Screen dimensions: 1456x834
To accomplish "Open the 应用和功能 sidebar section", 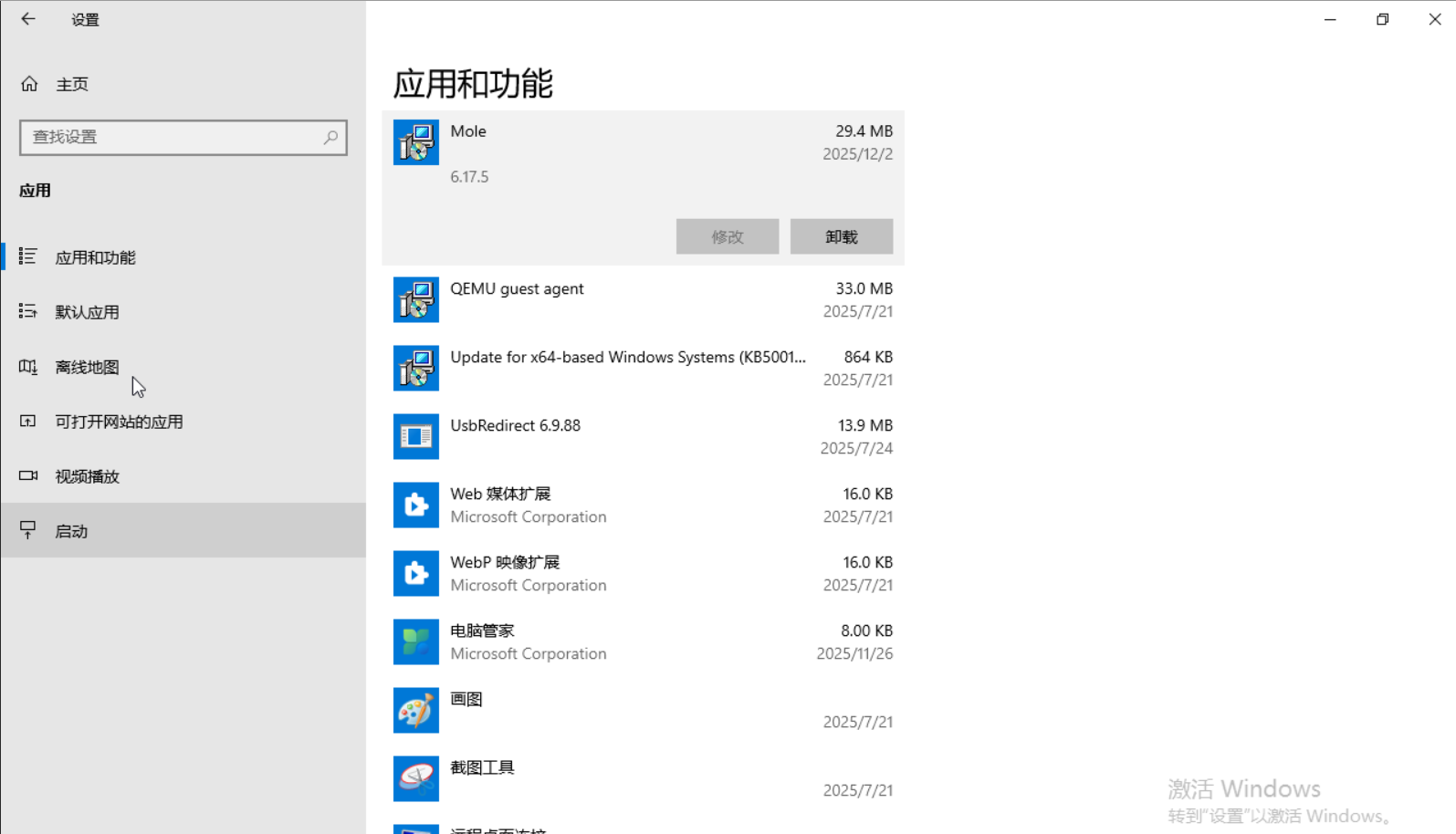I will click(x=95, y=257).
